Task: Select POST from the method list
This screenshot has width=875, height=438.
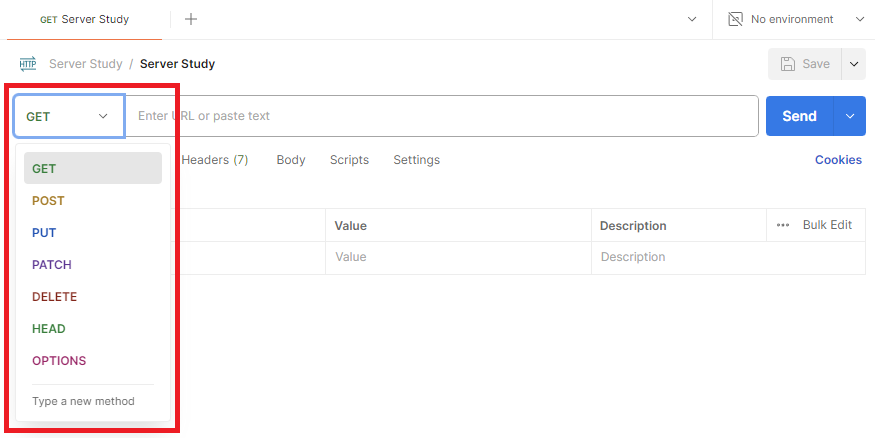Action: tap(48, 201)
